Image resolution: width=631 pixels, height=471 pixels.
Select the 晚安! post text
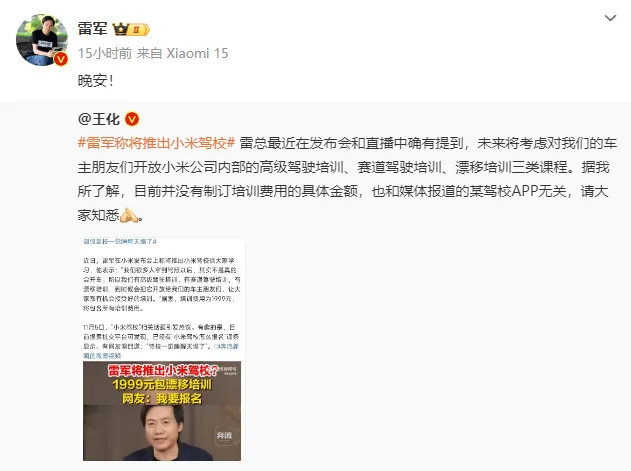point(95,81)
